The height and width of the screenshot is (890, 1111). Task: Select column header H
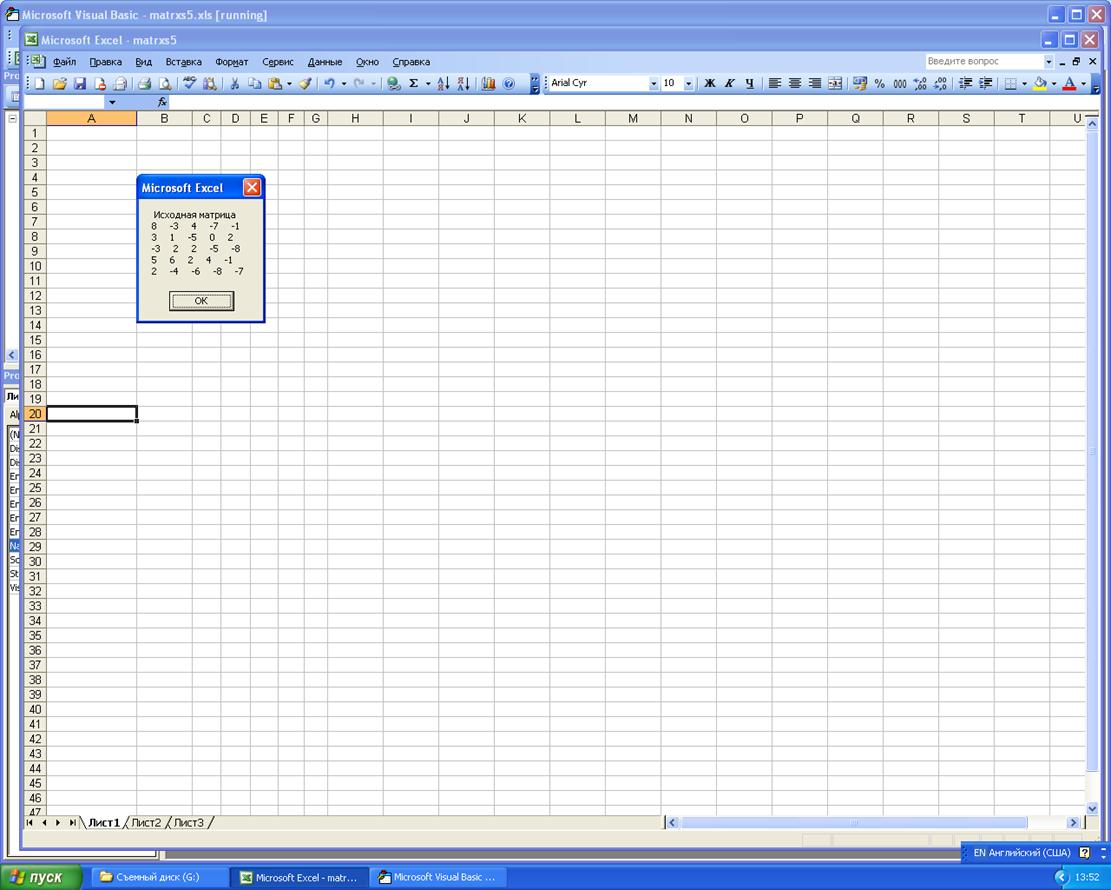coord(355,118)
